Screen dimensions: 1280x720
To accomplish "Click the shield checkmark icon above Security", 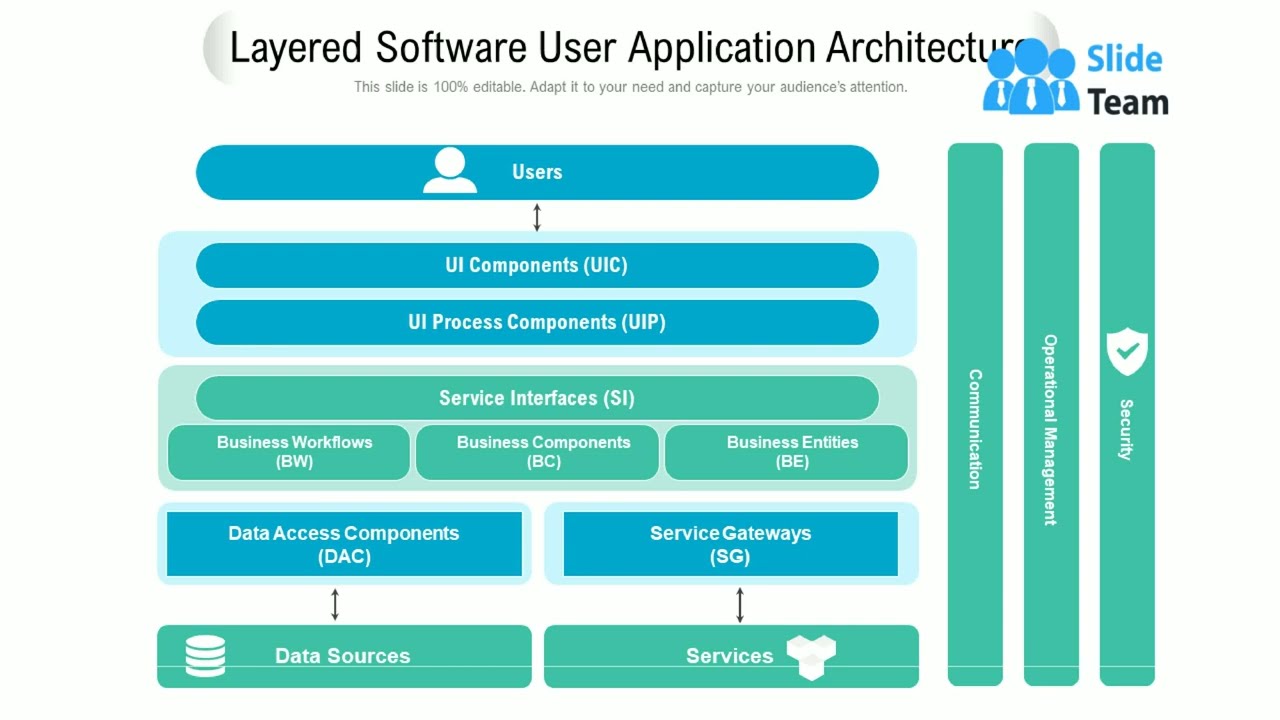I will (x=1127, y=351).
